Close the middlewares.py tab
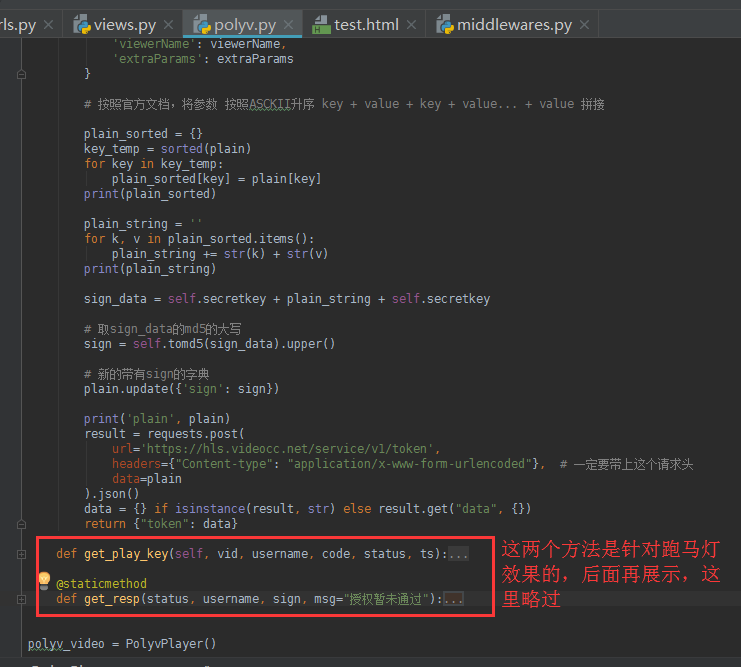The width and height of the screenshot is (741, 667). [585, 24]
